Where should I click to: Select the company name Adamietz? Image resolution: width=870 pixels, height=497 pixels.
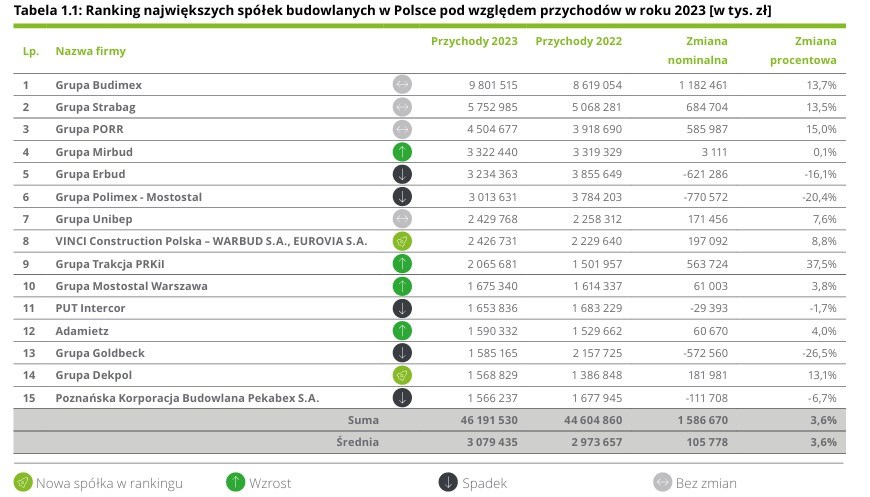[82, 331]
